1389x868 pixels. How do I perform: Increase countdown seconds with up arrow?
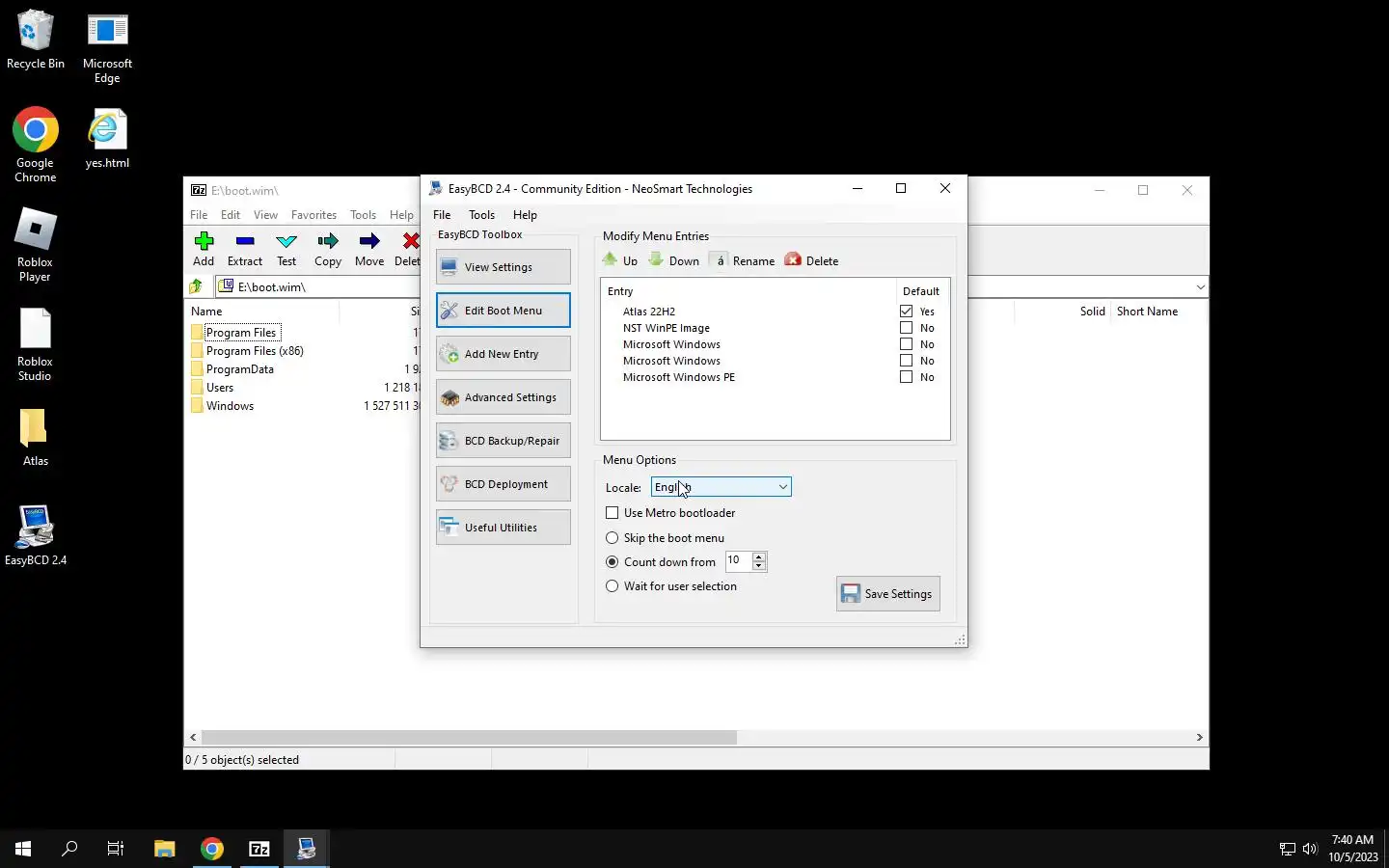point(759,556)
